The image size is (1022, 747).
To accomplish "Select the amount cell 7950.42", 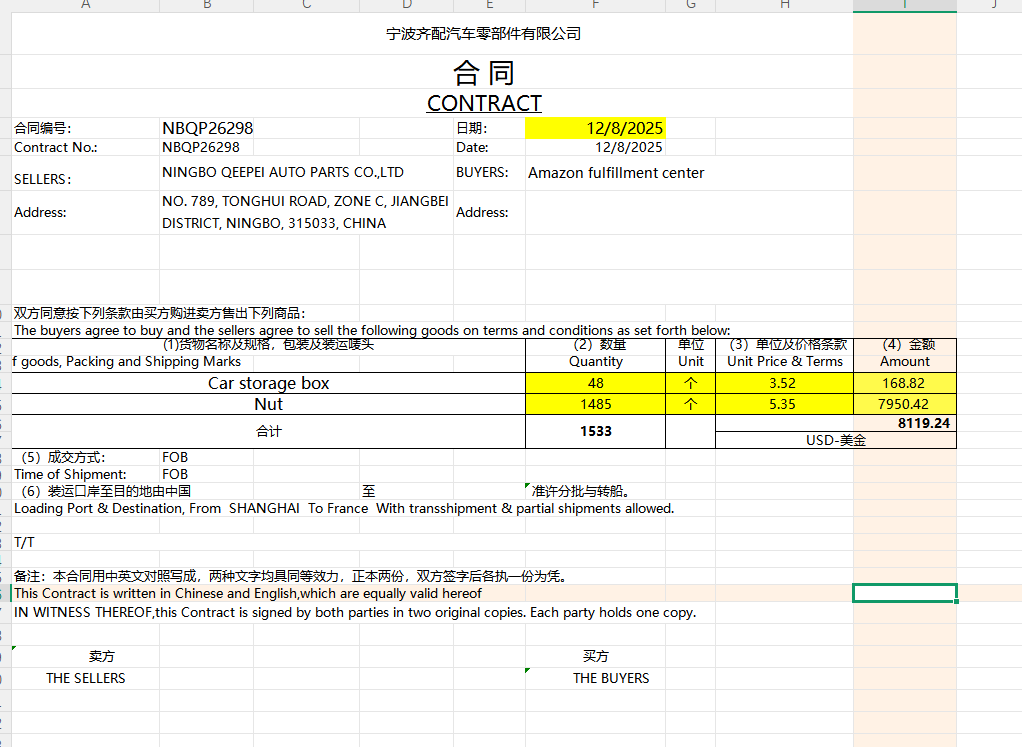I will 904,404.
